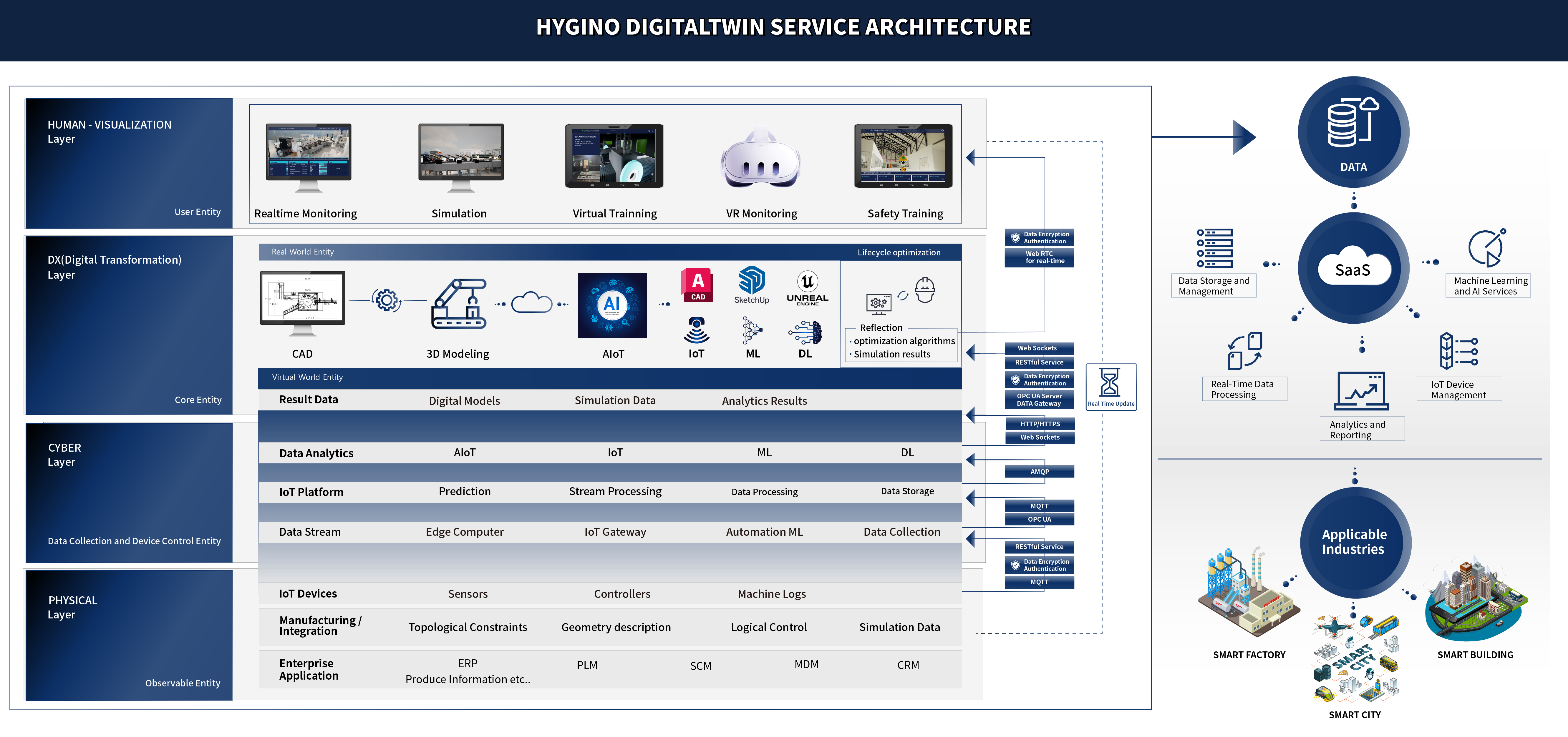Viewport: 1568px width, 737px height.
Task: Click the Safety Training tablet thumbnail
Action: point(903,156)
